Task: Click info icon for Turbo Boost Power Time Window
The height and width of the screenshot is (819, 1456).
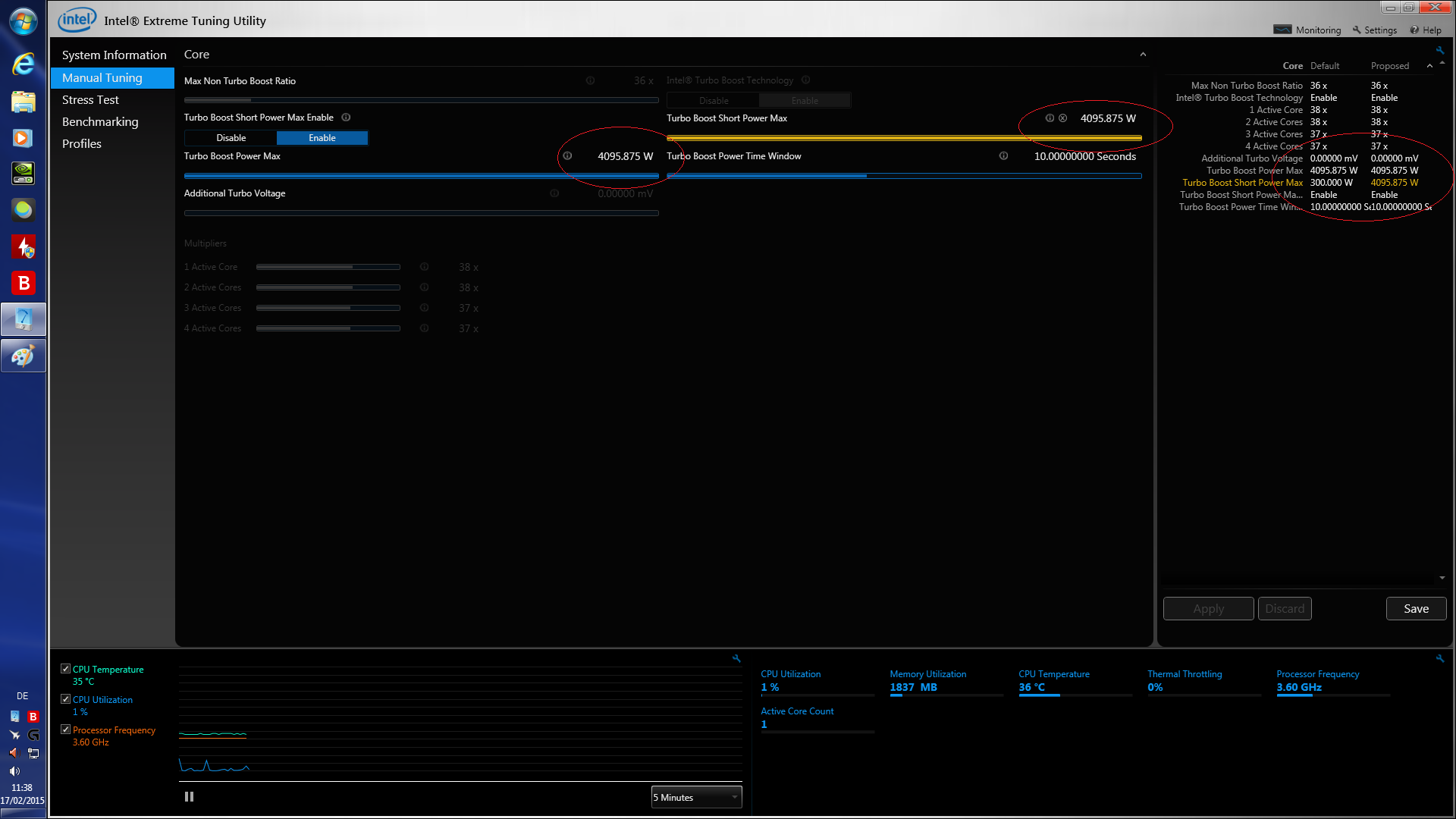Action: coord(1003,156)
